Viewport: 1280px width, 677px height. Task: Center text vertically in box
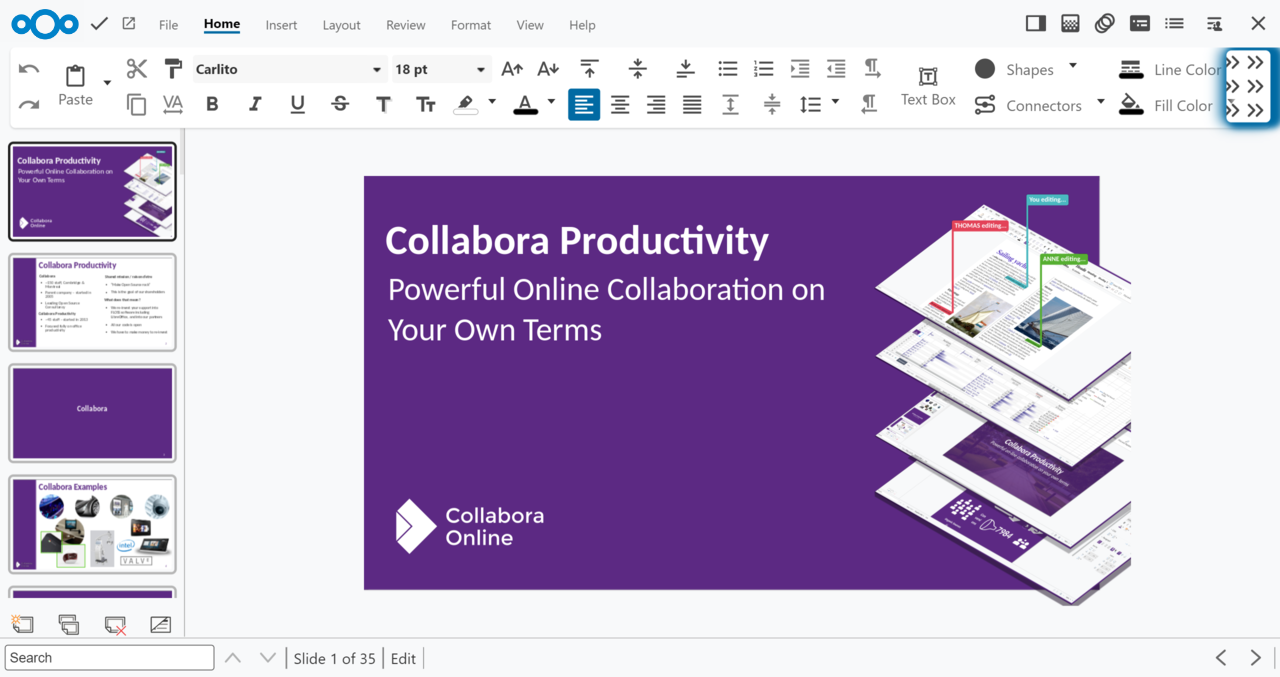pos(637,69)
